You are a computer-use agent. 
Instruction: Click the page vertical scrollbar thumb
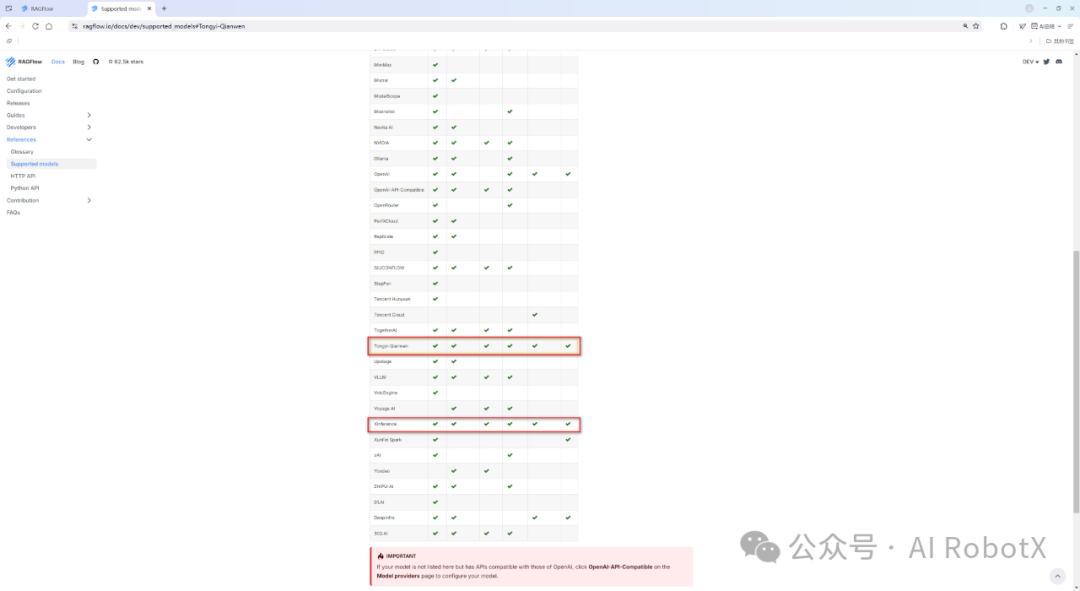click(x=1076, y=382)
